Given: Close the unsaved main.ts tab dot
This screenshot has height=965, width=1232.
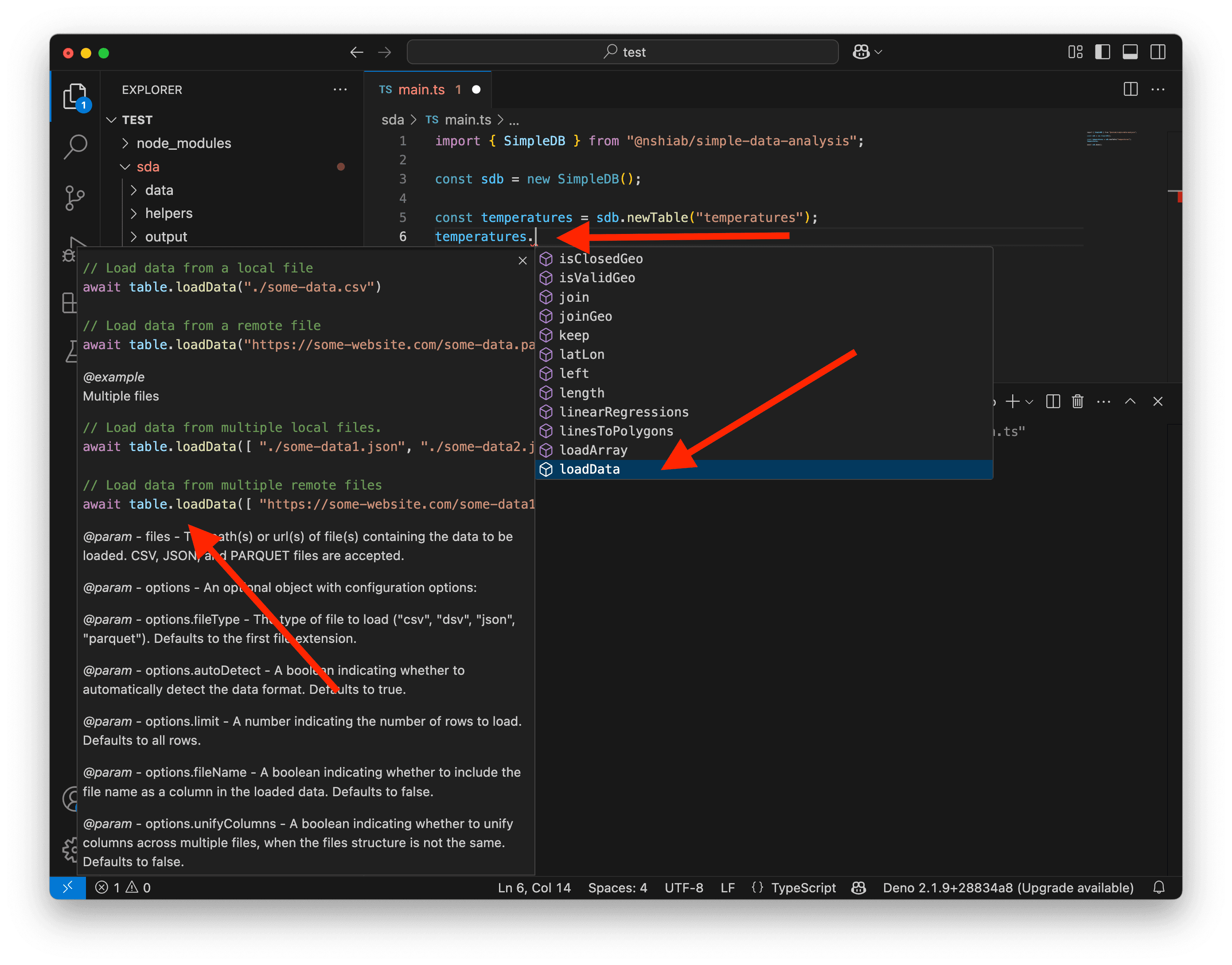Looking at the screenshot, I should click(476, 89).
